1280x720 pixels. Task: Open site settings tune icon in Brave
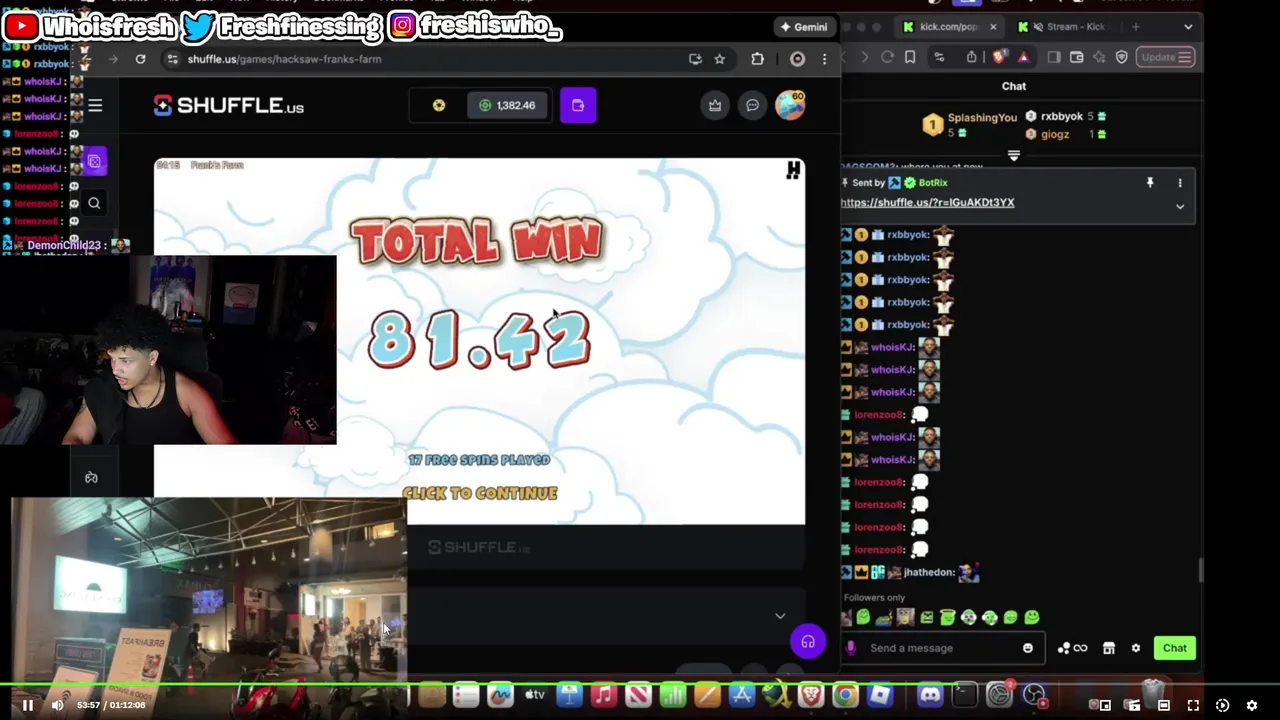(938, 57)
